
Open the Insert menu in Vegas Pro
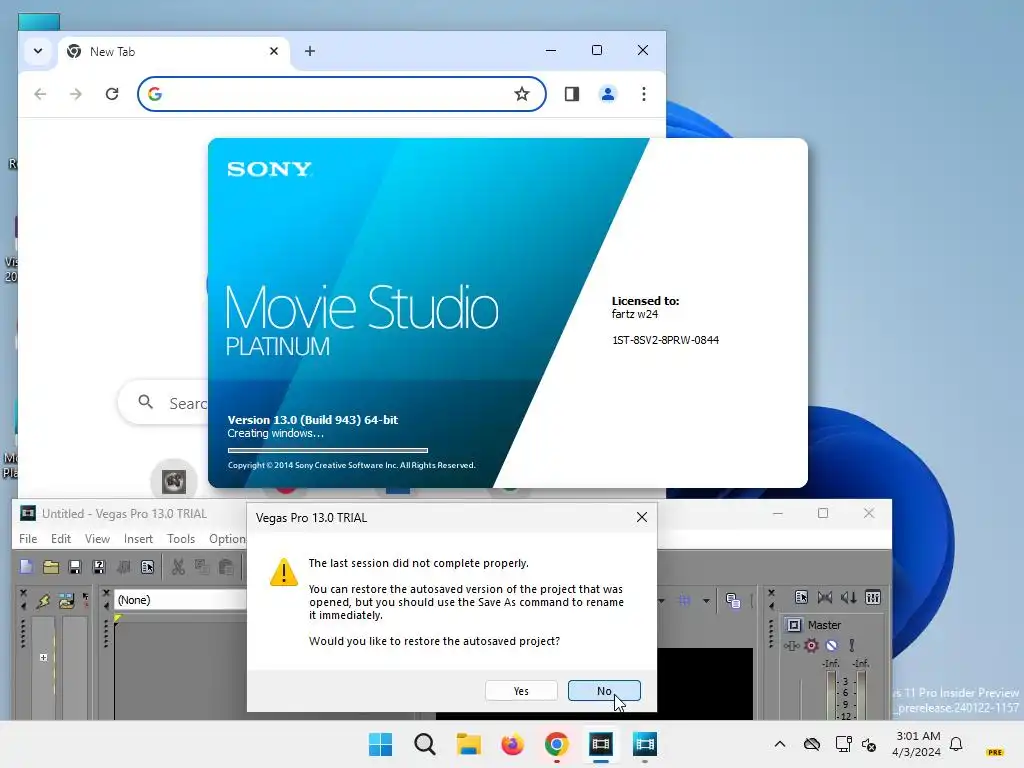138,539
